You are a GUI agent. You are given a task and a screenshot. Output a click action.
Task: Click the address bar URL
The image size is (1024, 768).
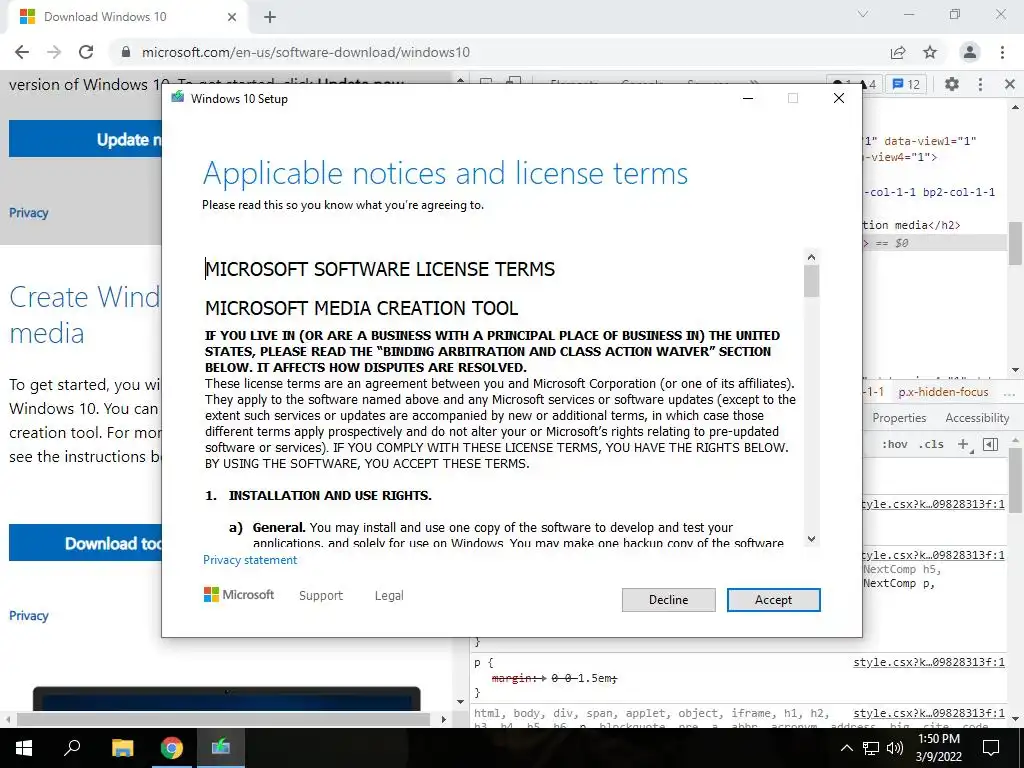click(306, 52)
